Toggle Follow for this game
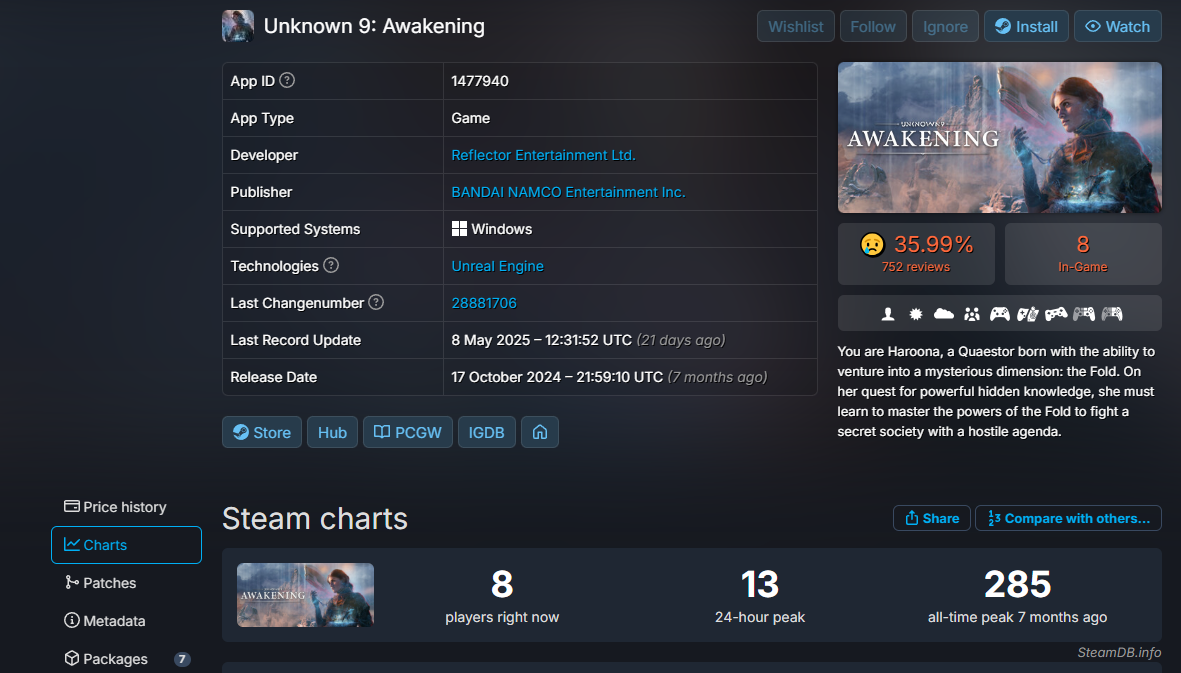This screenshot has height=673, width=1181. pyautogui.click(x=873, y=27)
